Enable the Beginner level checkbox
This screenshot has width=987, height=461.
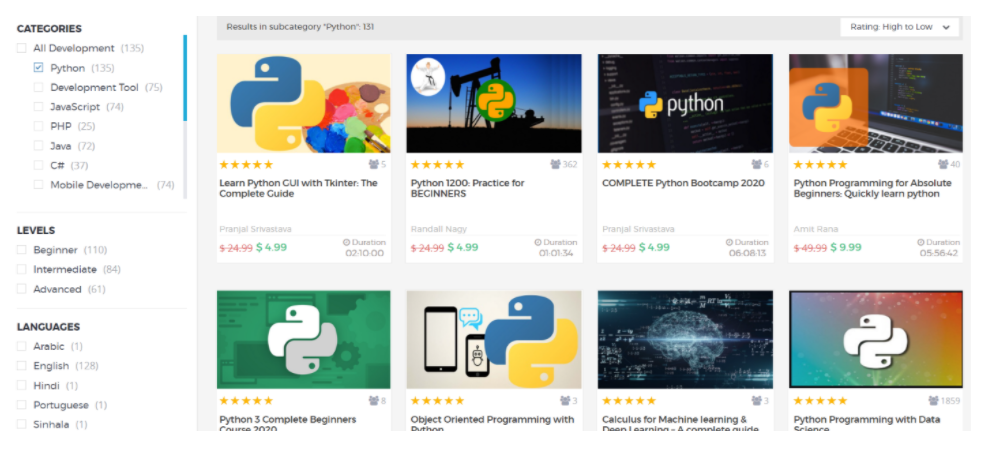(22, 250)
